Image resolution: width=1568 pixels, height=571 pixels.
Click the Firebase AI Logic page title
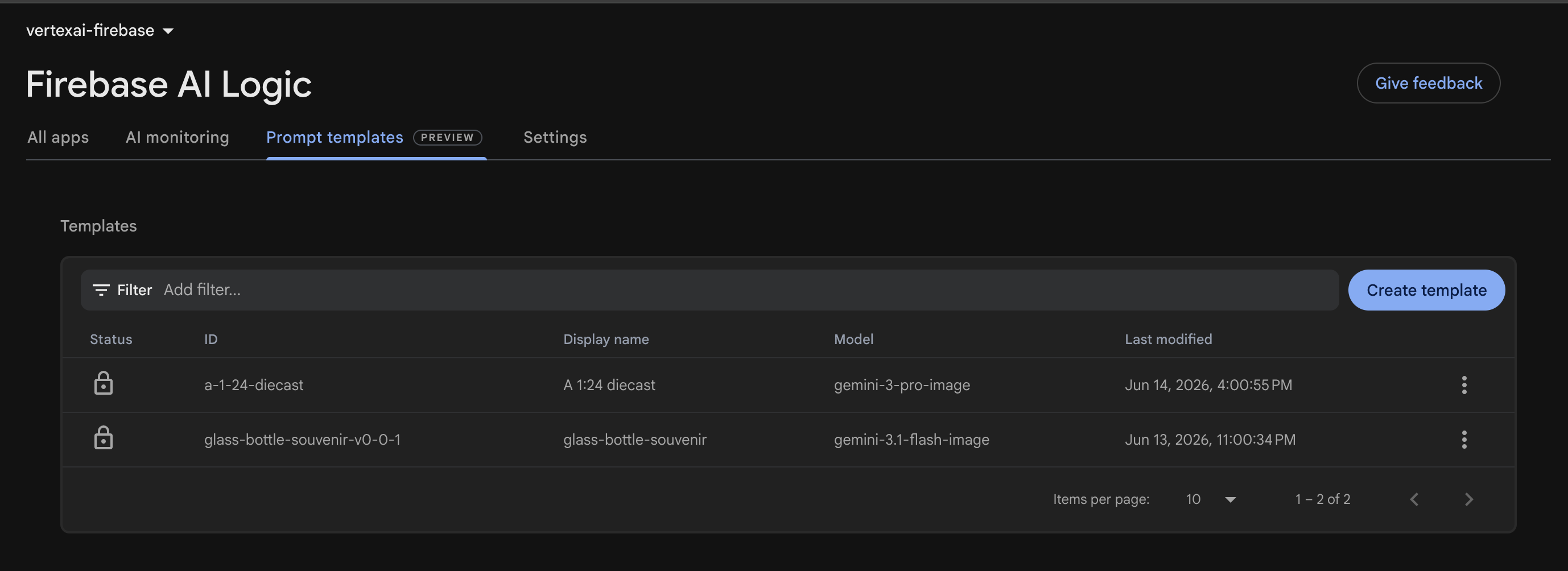pos(168,84)
